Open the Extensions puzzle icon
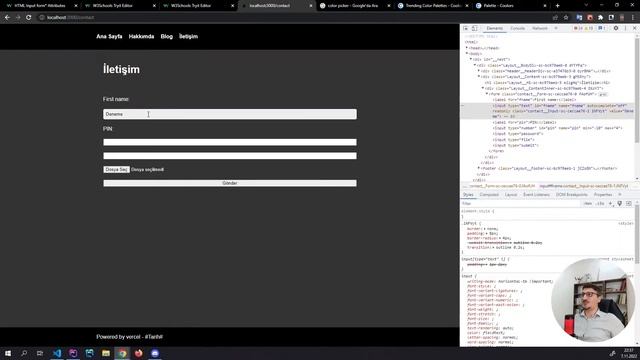 tap(600, 18)
